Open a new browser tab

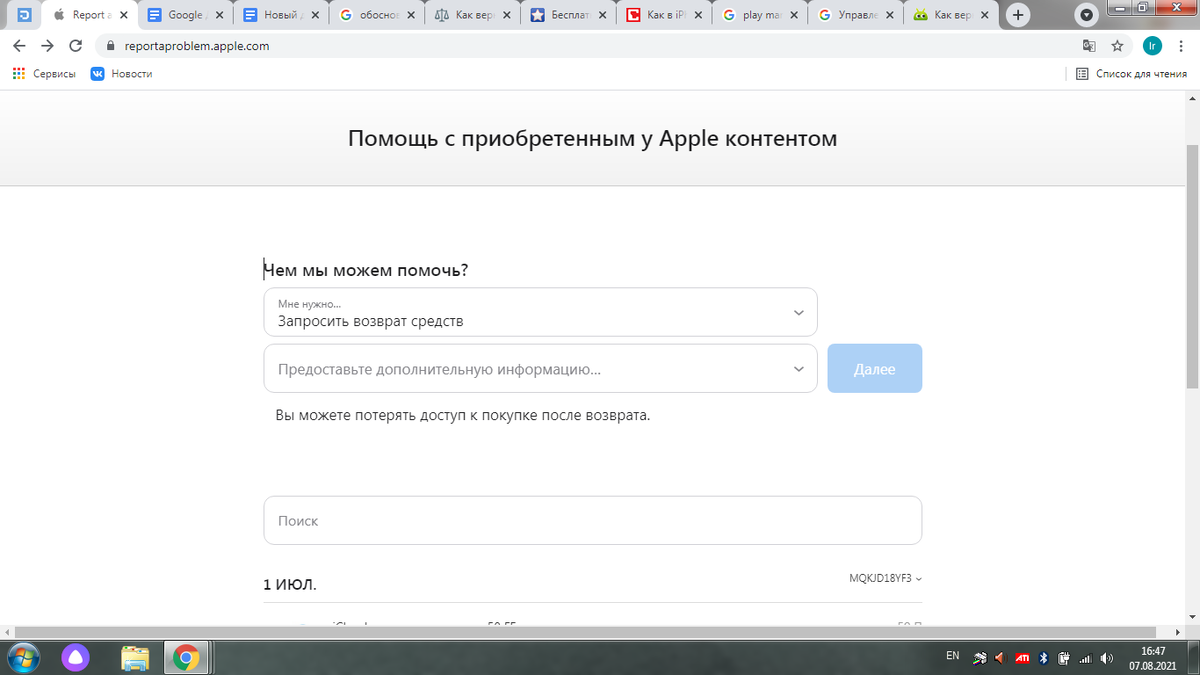point(1018,15)
